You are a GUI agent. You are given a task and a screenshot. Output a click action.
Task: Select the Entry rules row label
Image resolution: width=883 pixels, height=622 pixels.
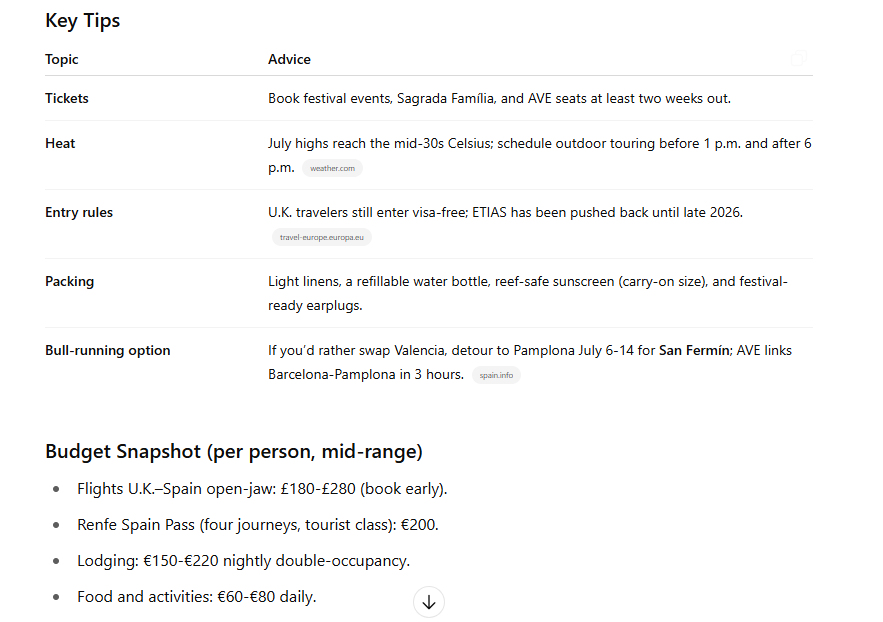click(79, 212)
